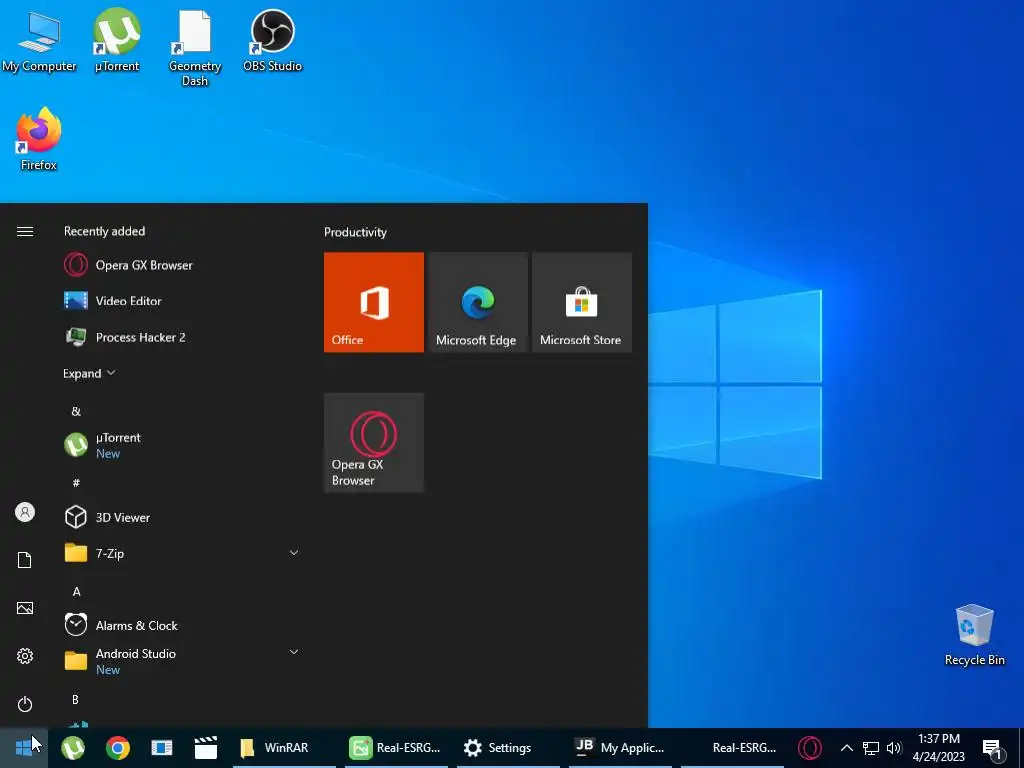
Task: Open Documents from Start sidebar
Action: click(25, 560)
